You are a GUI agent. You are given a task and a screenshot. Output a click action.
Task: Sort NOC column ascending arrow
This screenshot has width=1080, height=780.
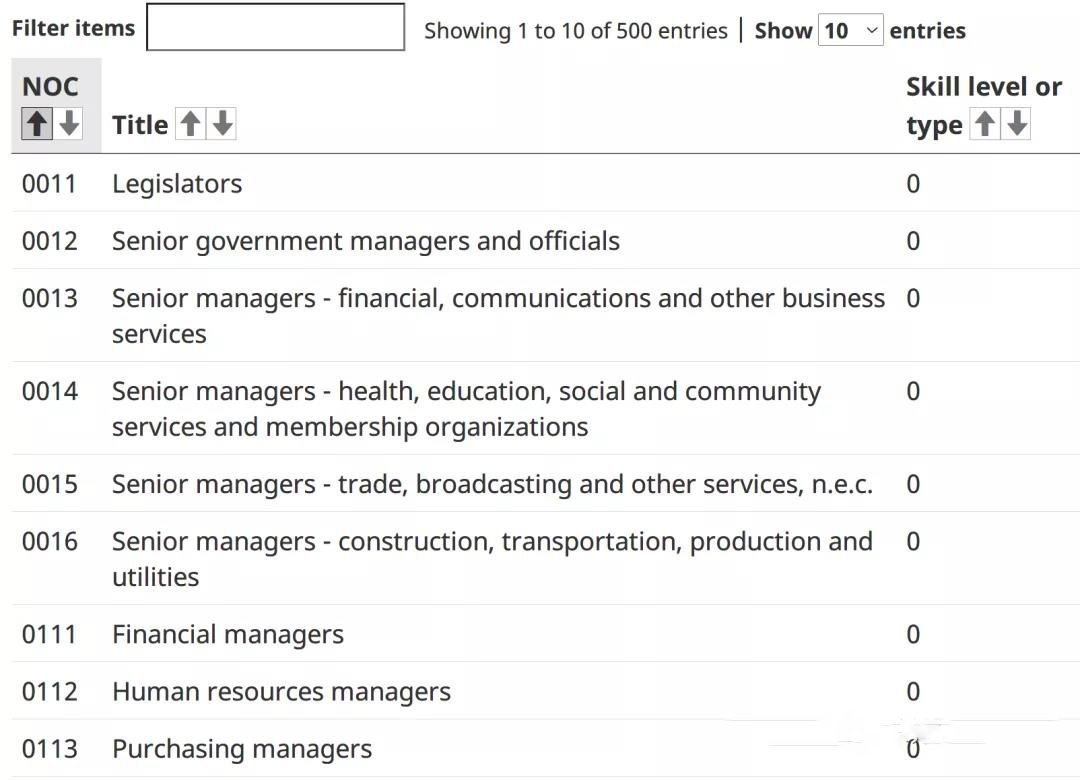coord(37,124)
